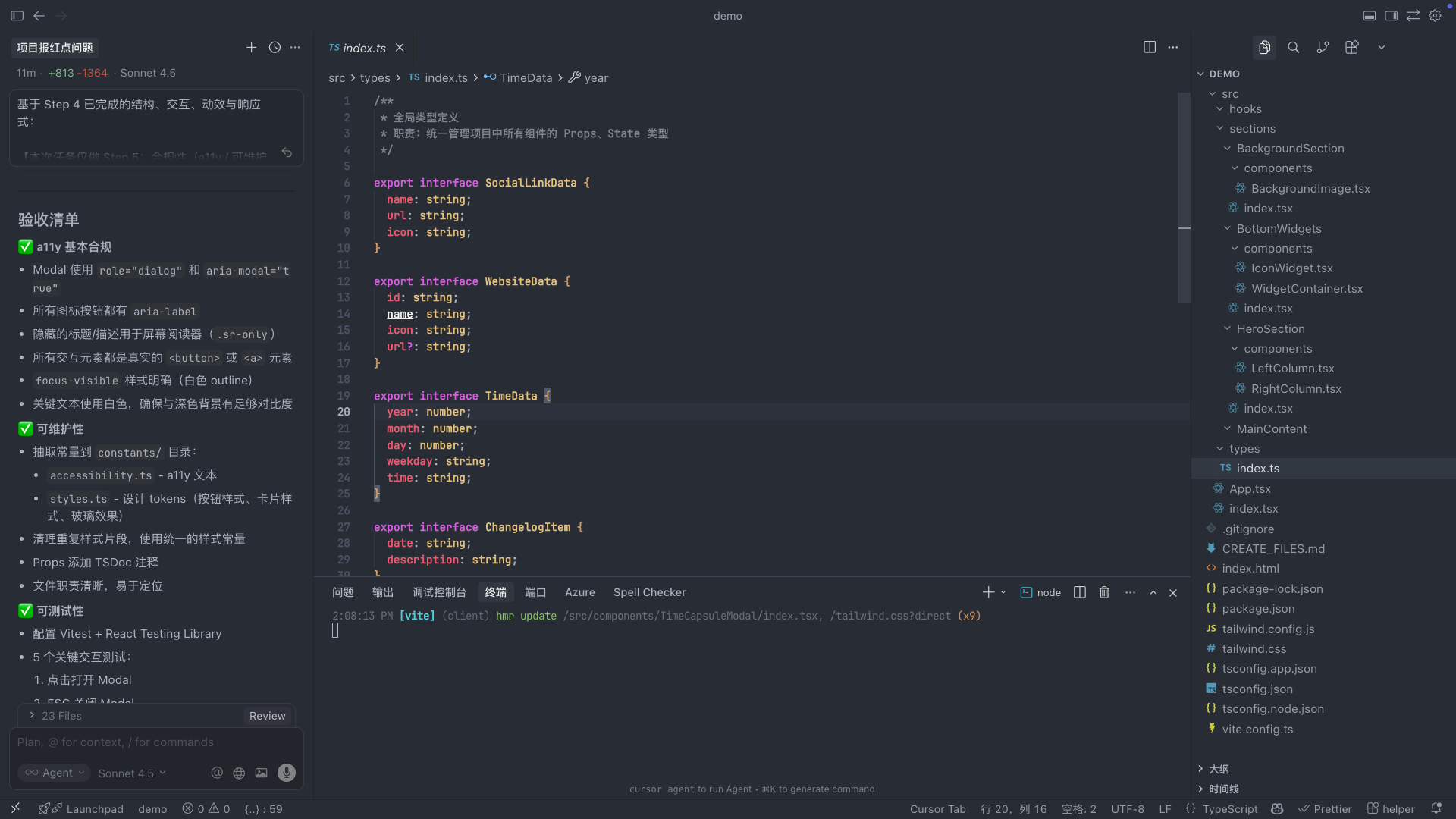
Task: Open the search icon in sidebar
Action: coord(1294,47)
